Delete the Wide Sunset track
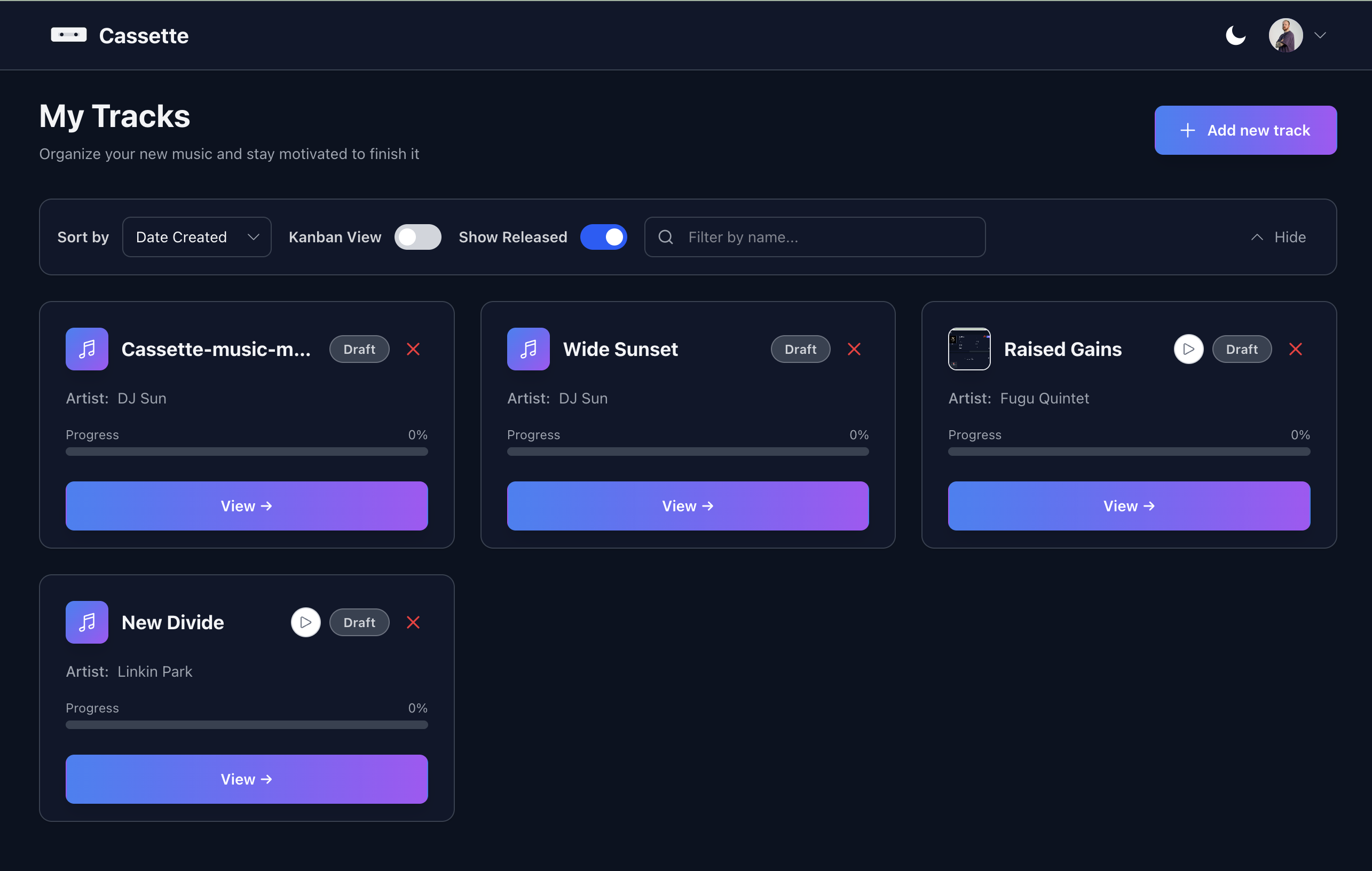Screen dimensions: 1372x871 [854, 349]
